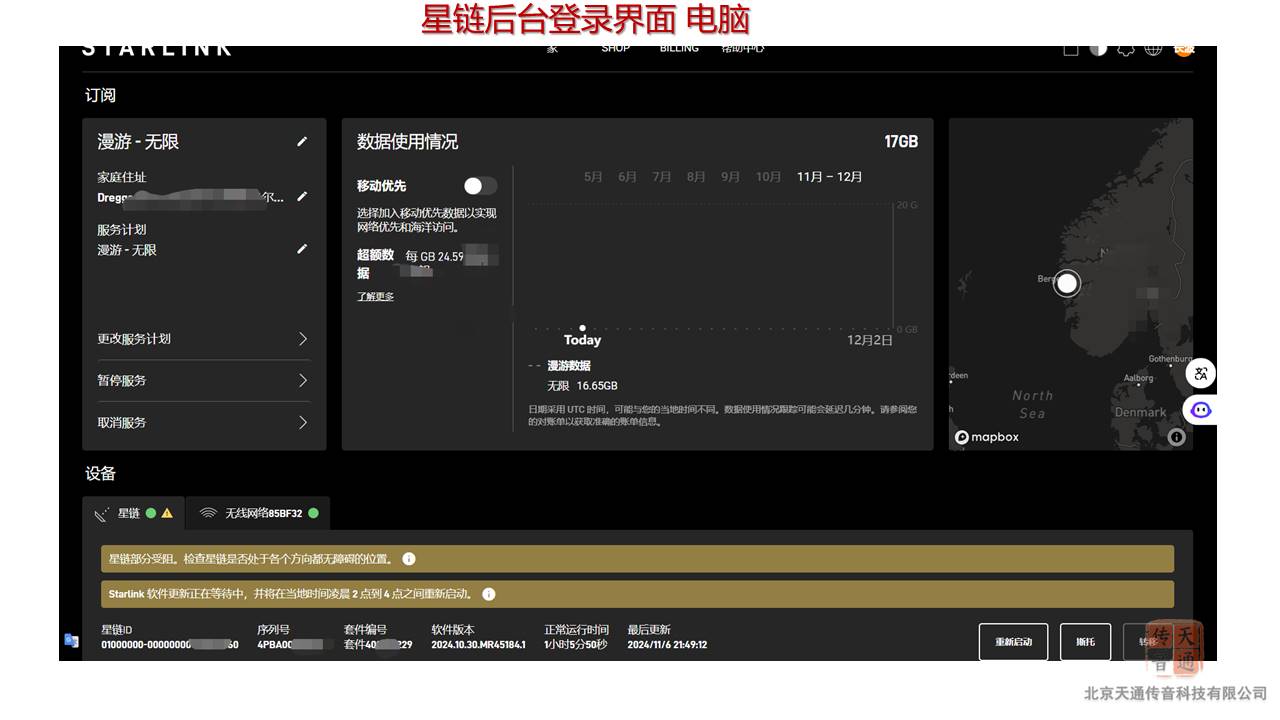Open the mapbox logo link
Image resolution: width=1280 pixels, height=720 pixels.
(987, 437)
